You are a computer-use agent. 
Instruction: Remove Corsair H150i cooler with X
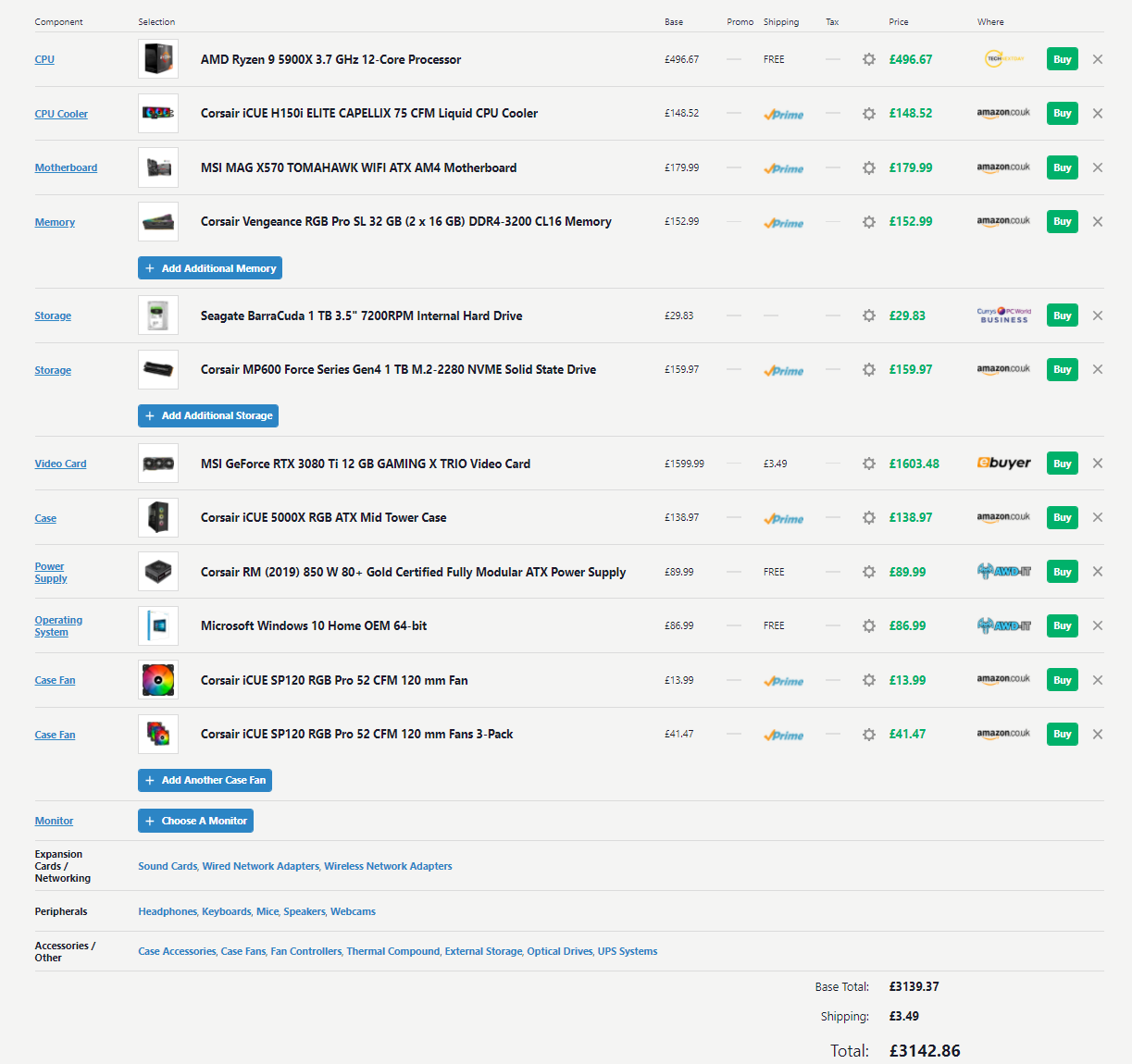[1098, 114]
